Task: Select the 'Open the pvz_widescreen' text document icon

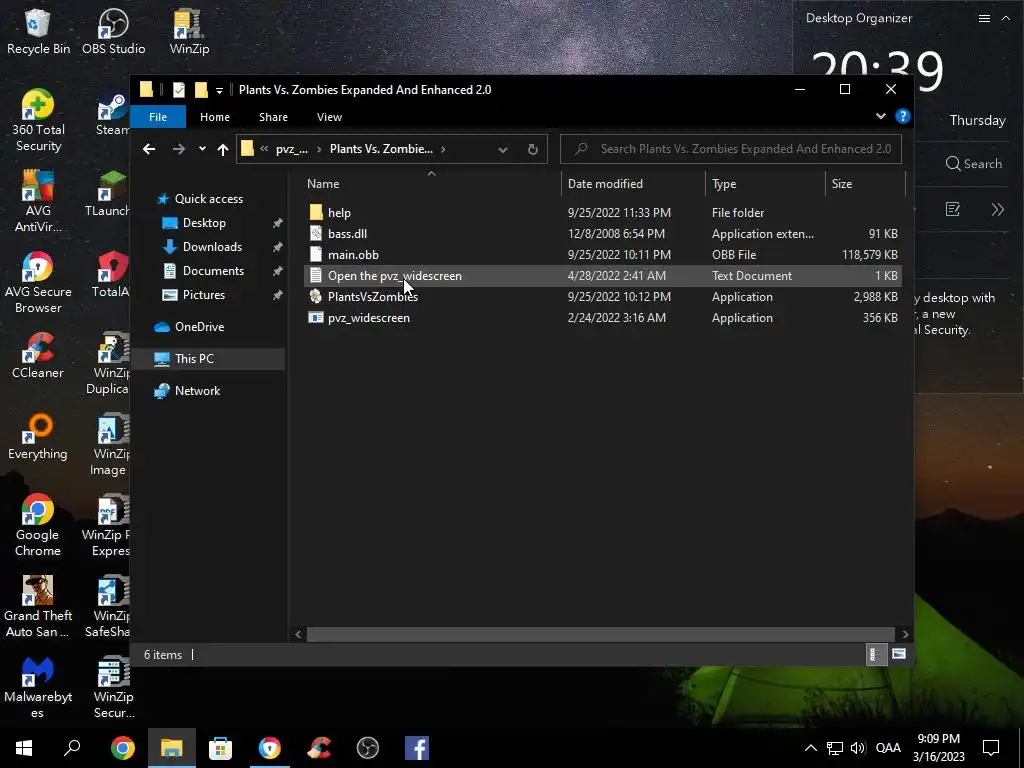Action: 316,275
